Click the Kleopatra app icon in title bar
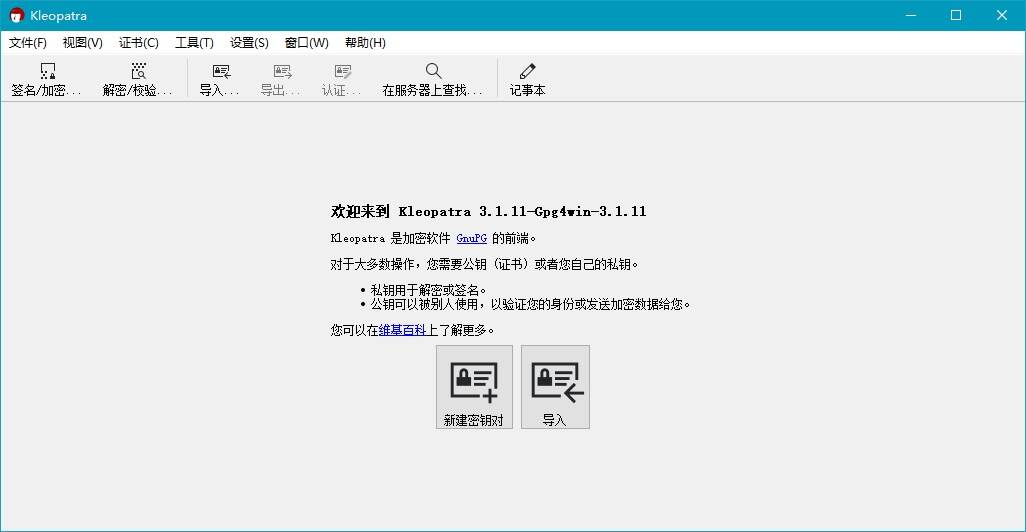1026x532 pixels. [x=16, y=15]
